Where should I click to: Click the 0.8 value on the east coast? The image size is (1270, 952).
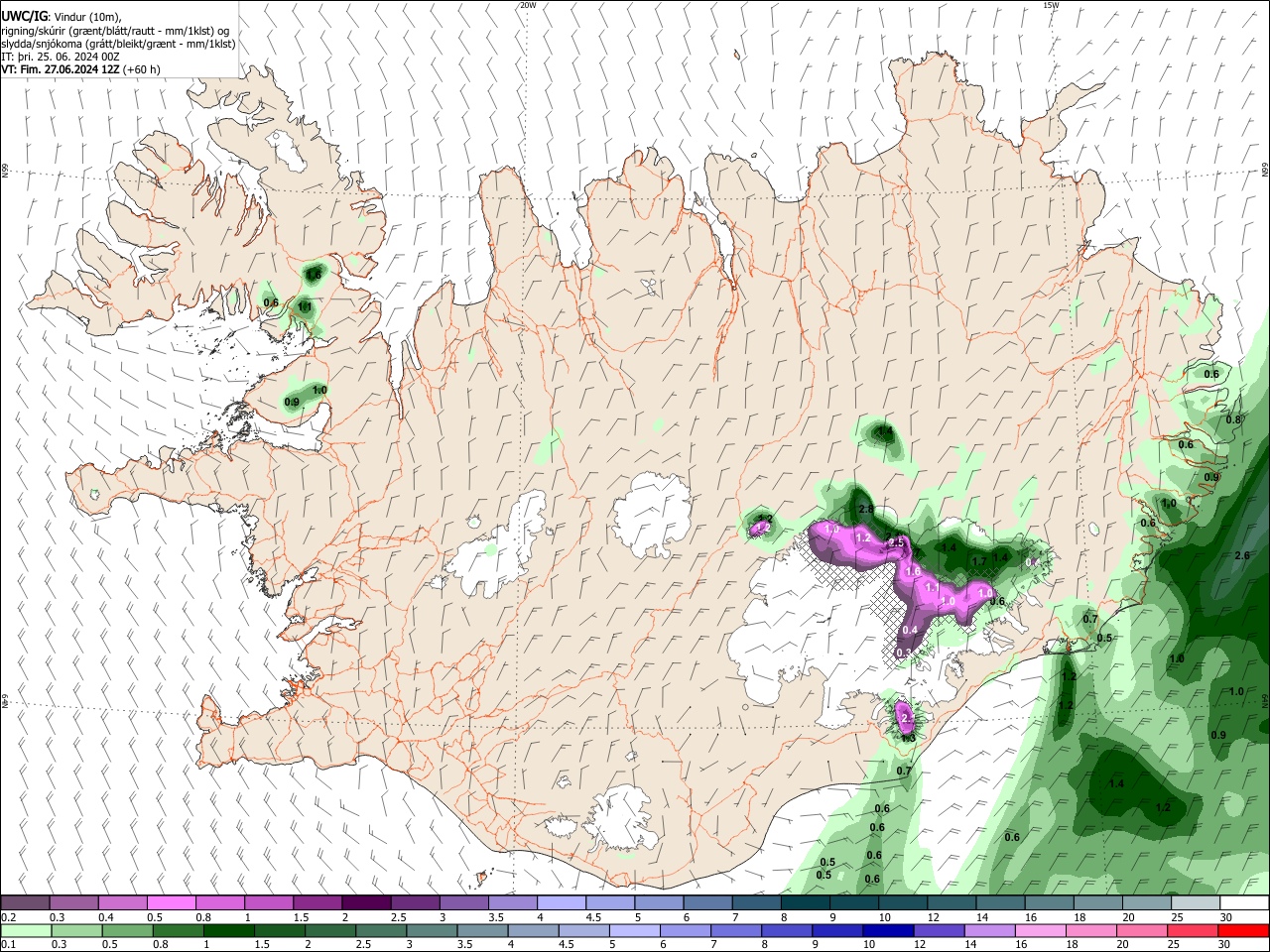1233,419
